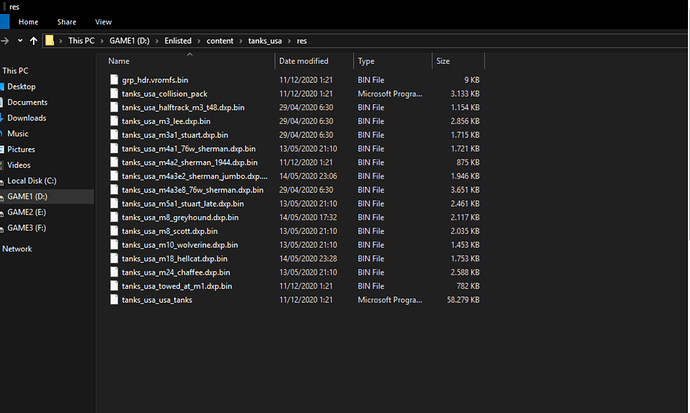The image size is (690, 413).
Task: Open the Share ribbon tab
Action: pos(66,22)
